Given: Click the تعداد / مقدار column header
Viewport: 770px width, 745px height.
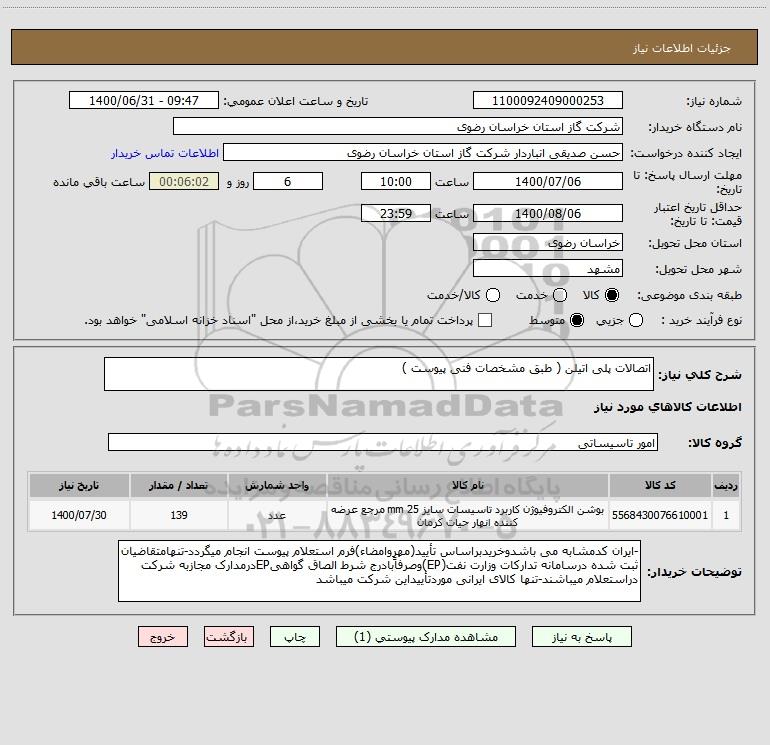Looking at the screenshot, I should coord(179,485).
